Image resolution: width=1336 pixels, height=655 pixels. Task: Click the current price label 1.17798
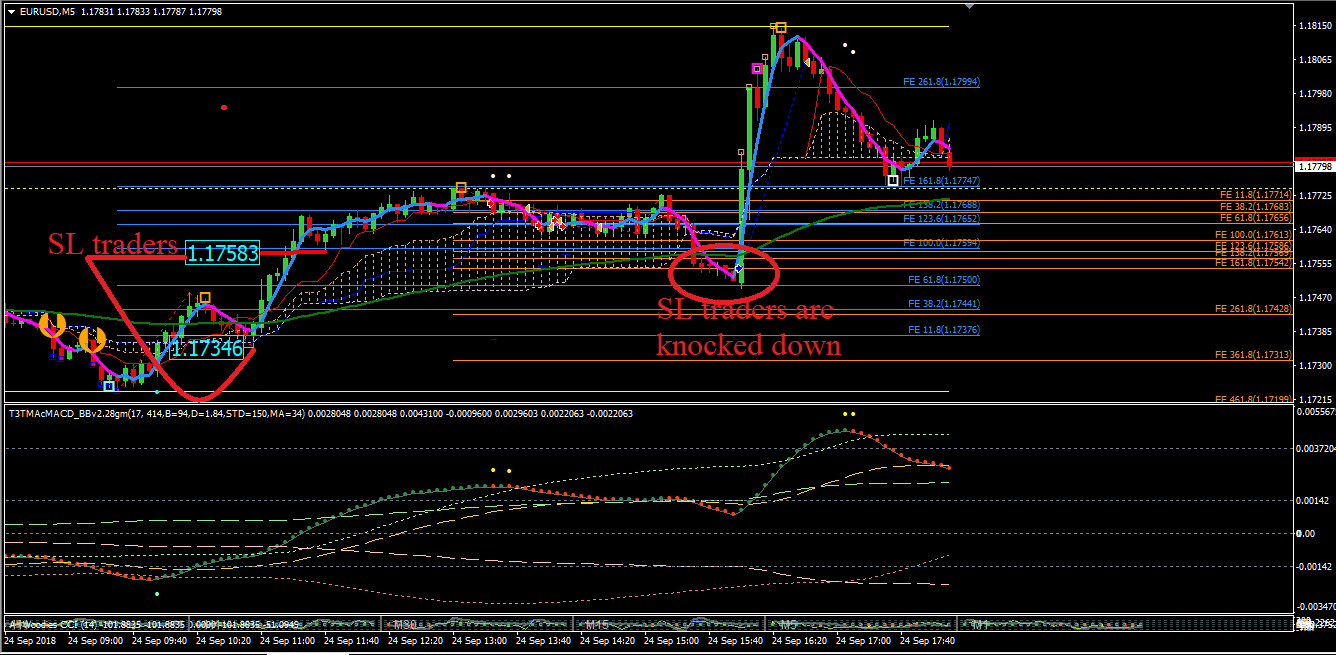coord(1314,167)
